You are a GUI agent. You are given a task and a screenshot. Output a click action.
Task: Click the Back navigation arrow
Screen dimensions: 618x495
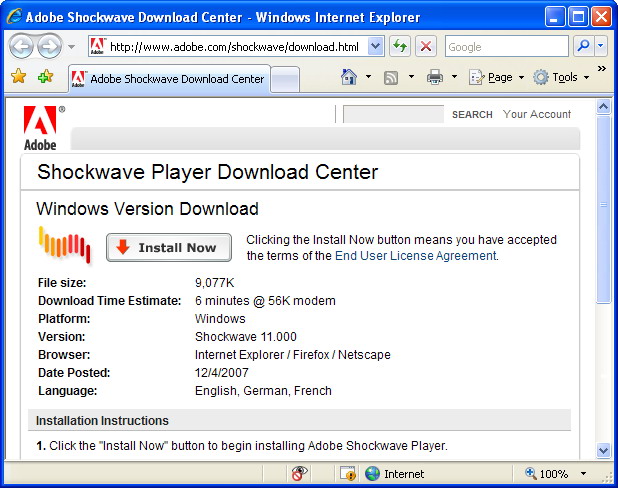[x=22, y=46]
